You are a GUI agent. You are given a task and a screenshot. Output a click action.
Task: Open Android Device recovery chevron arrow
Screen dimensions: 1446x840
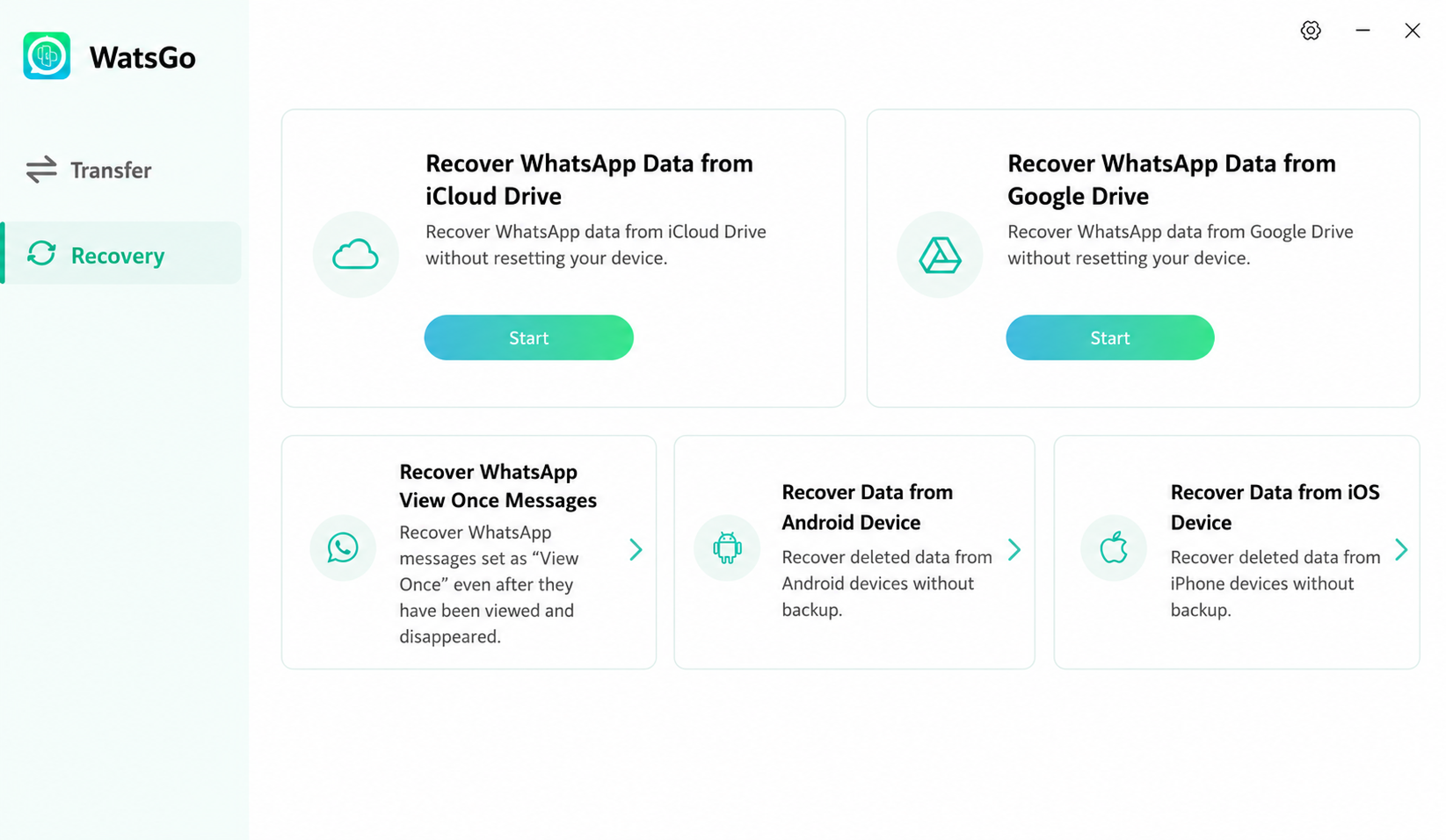pos(1014,550)
